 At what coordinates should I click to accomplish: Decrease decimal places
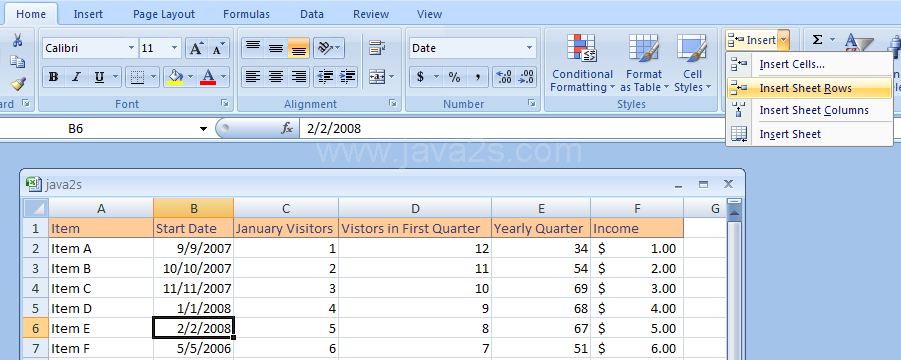point(526,77)
